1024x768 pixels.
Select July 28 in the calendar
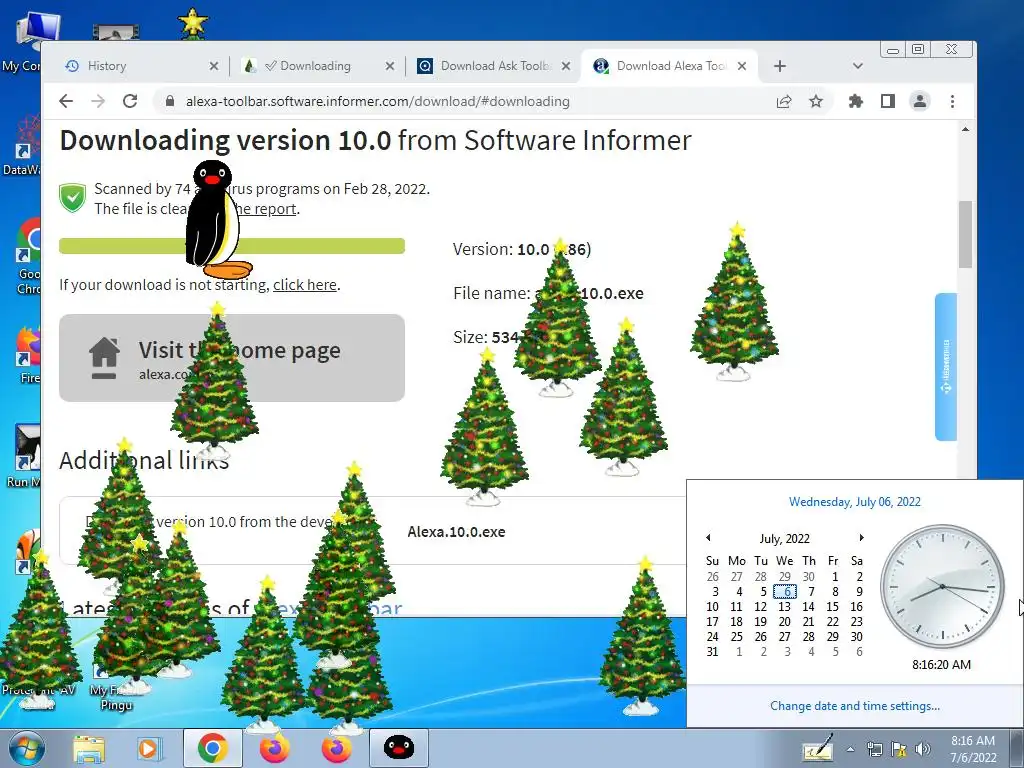(x=808, y=637)
